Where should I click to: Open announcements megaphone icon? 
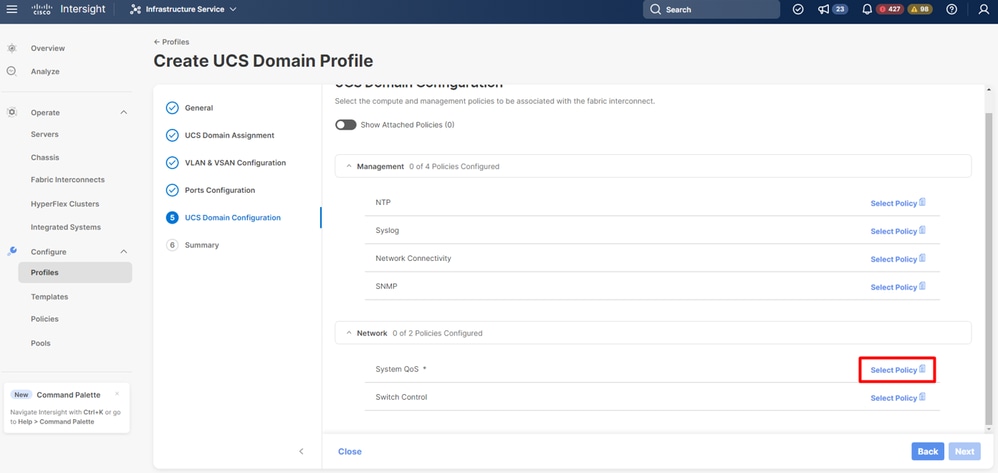824,10
